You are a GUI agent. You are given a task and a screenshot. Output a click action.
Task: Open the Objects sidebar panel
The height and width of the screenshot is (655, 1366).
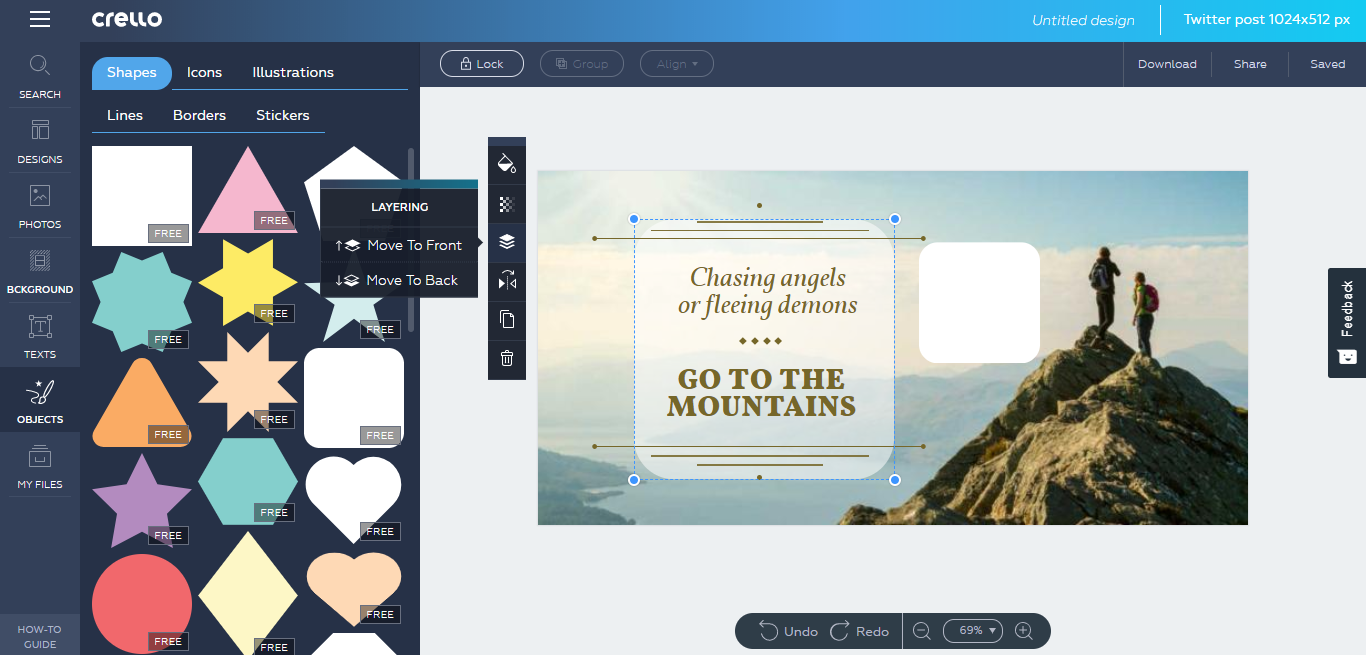[40, 402]
